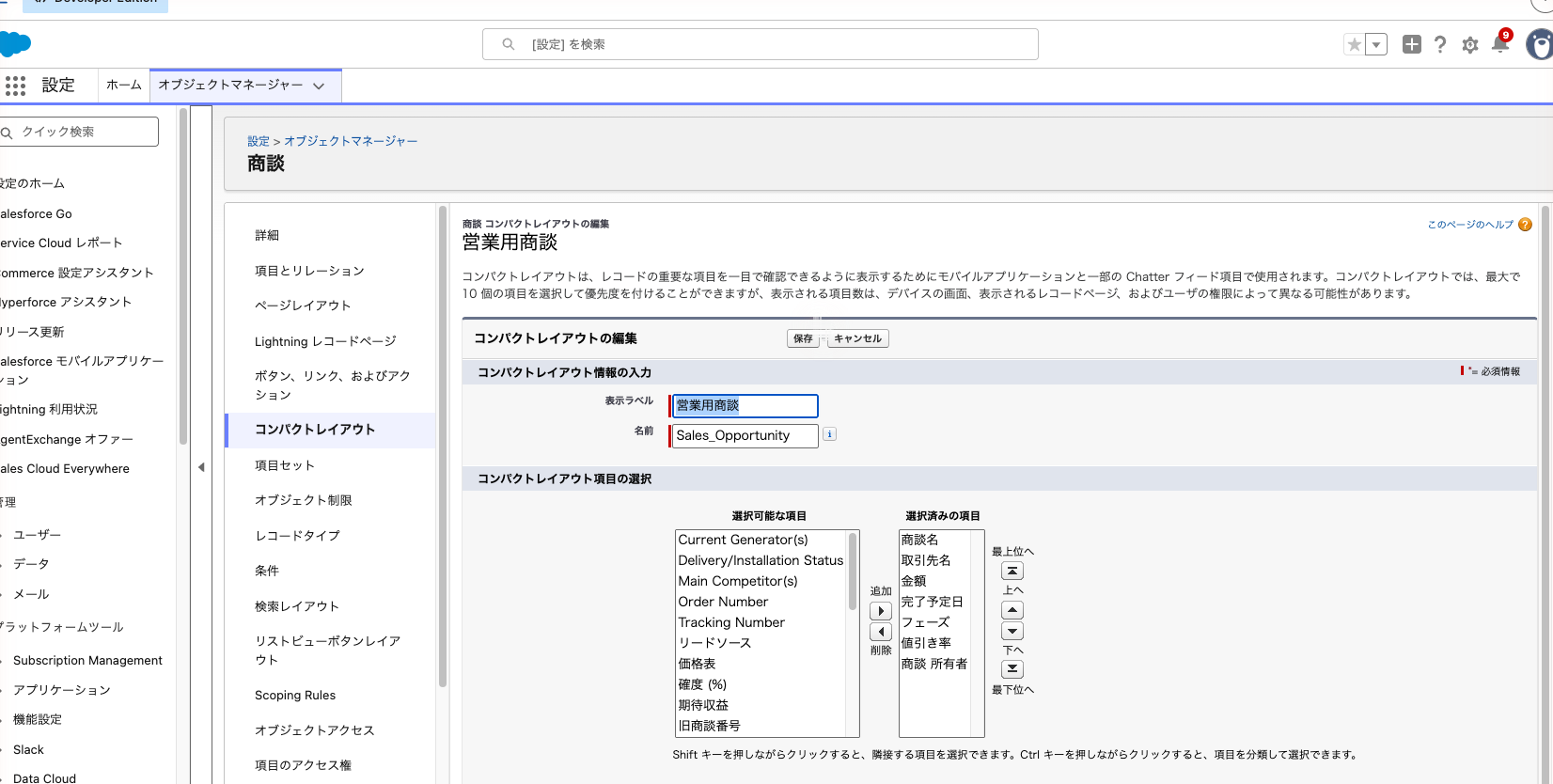Image resolution: width=1553 pixels, height=784 pixels.
Task: Open the setup gear icon
Action: click(x=1470, y=45)
